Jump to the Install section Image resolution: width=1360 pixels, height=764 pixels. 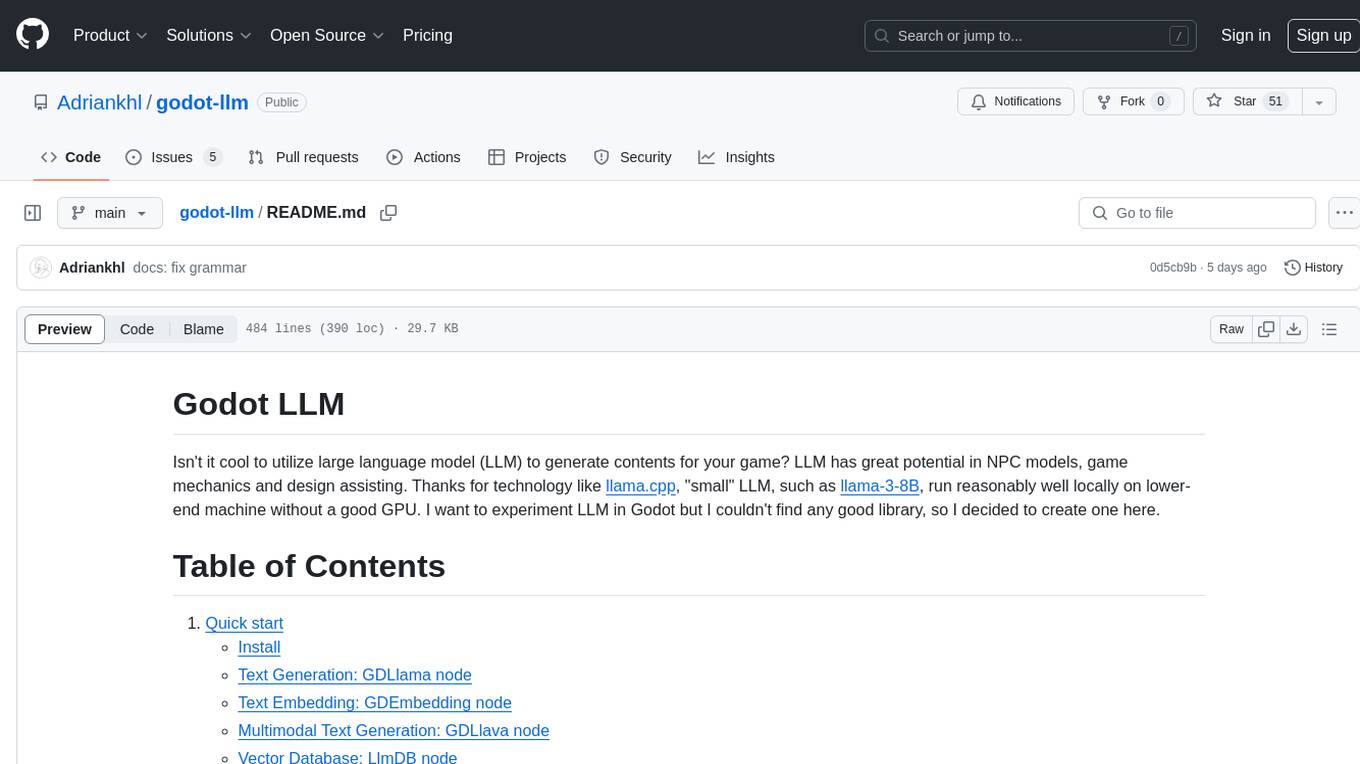pyautogui.click(x=259, y=647)
